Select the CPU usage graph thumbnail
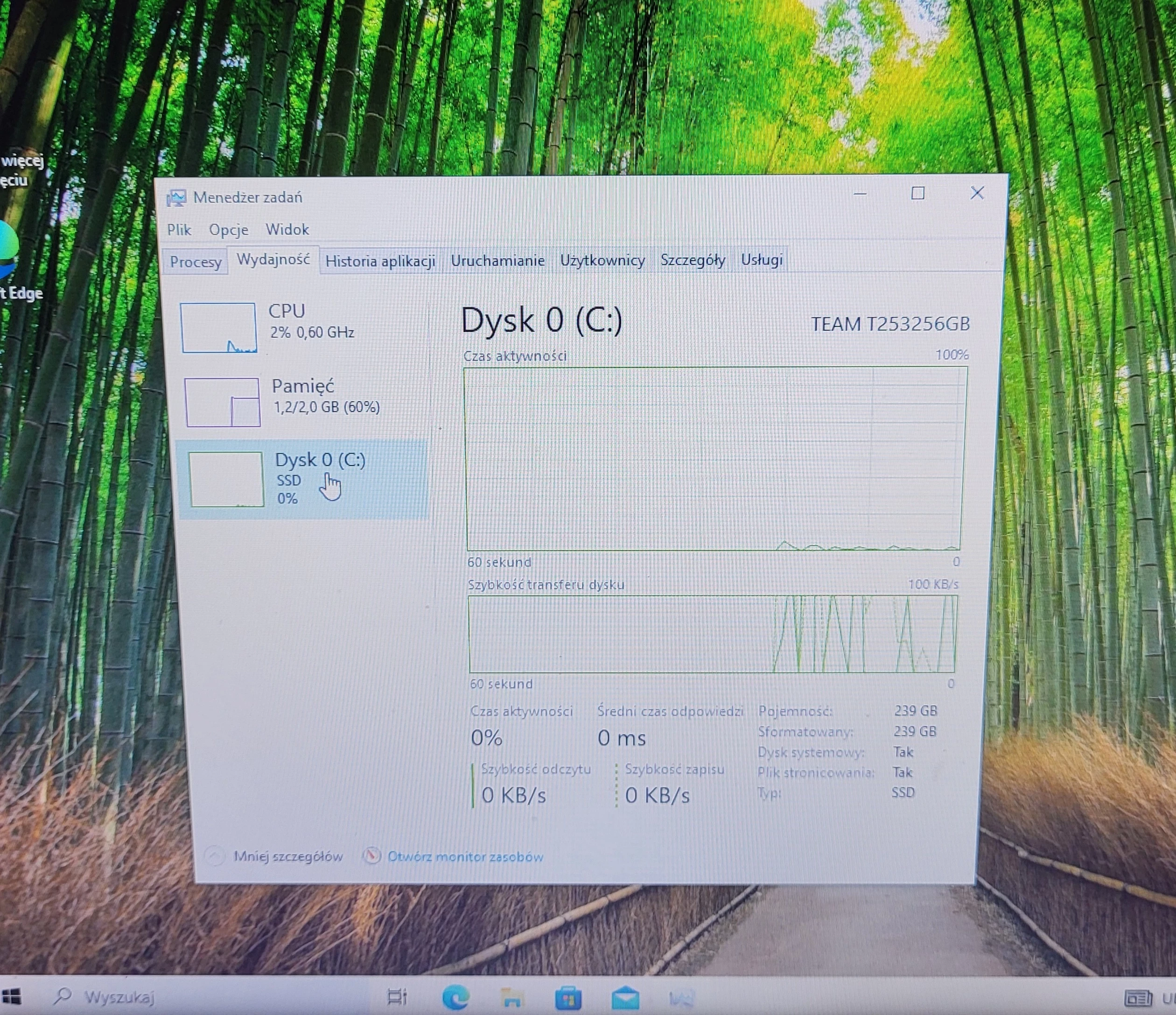This screenshot has width=1176, height=1015. point(218,328)
